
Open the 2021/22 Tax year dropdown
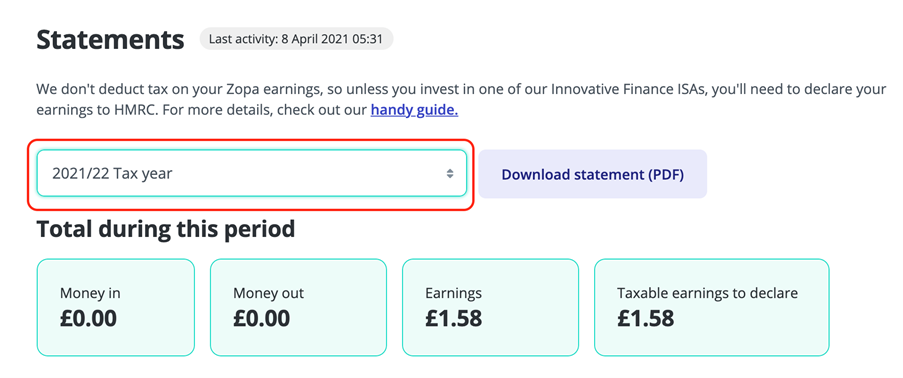(x=252, y=173)
